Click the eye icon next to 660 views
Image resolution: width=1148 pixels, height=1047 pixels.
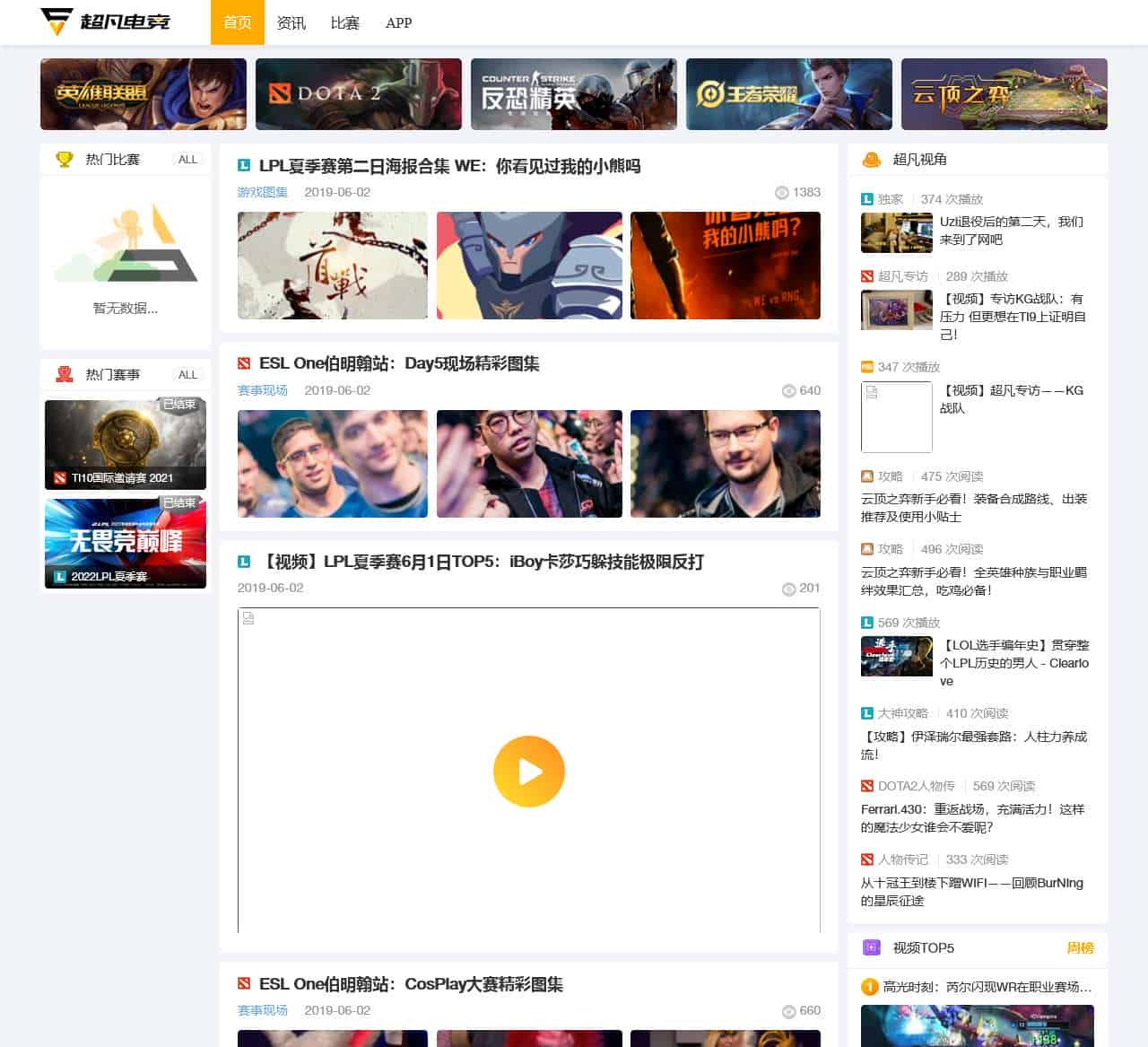(x=788, y=1011)
